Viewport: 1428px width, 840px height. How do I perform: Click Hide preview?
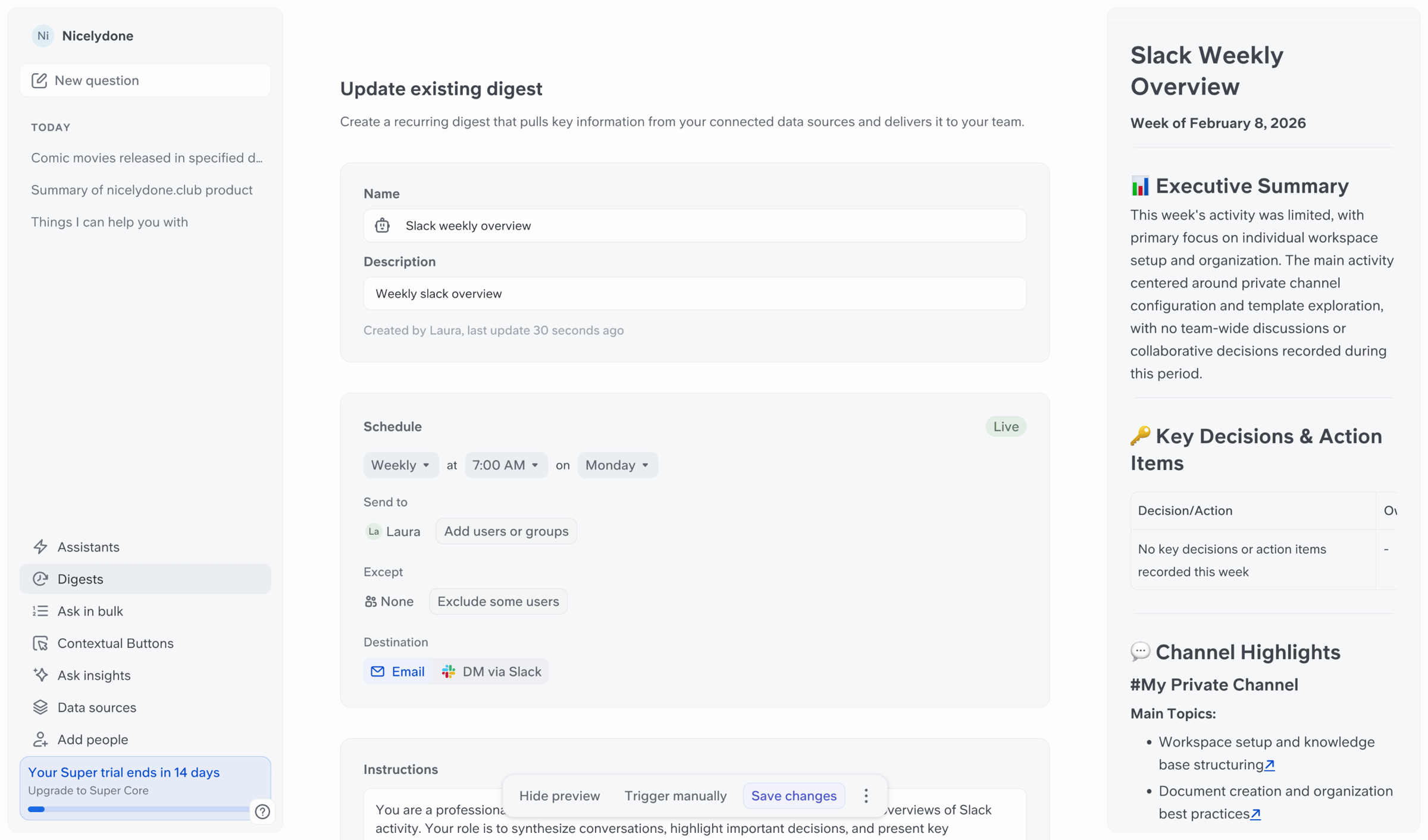point(559,796)
